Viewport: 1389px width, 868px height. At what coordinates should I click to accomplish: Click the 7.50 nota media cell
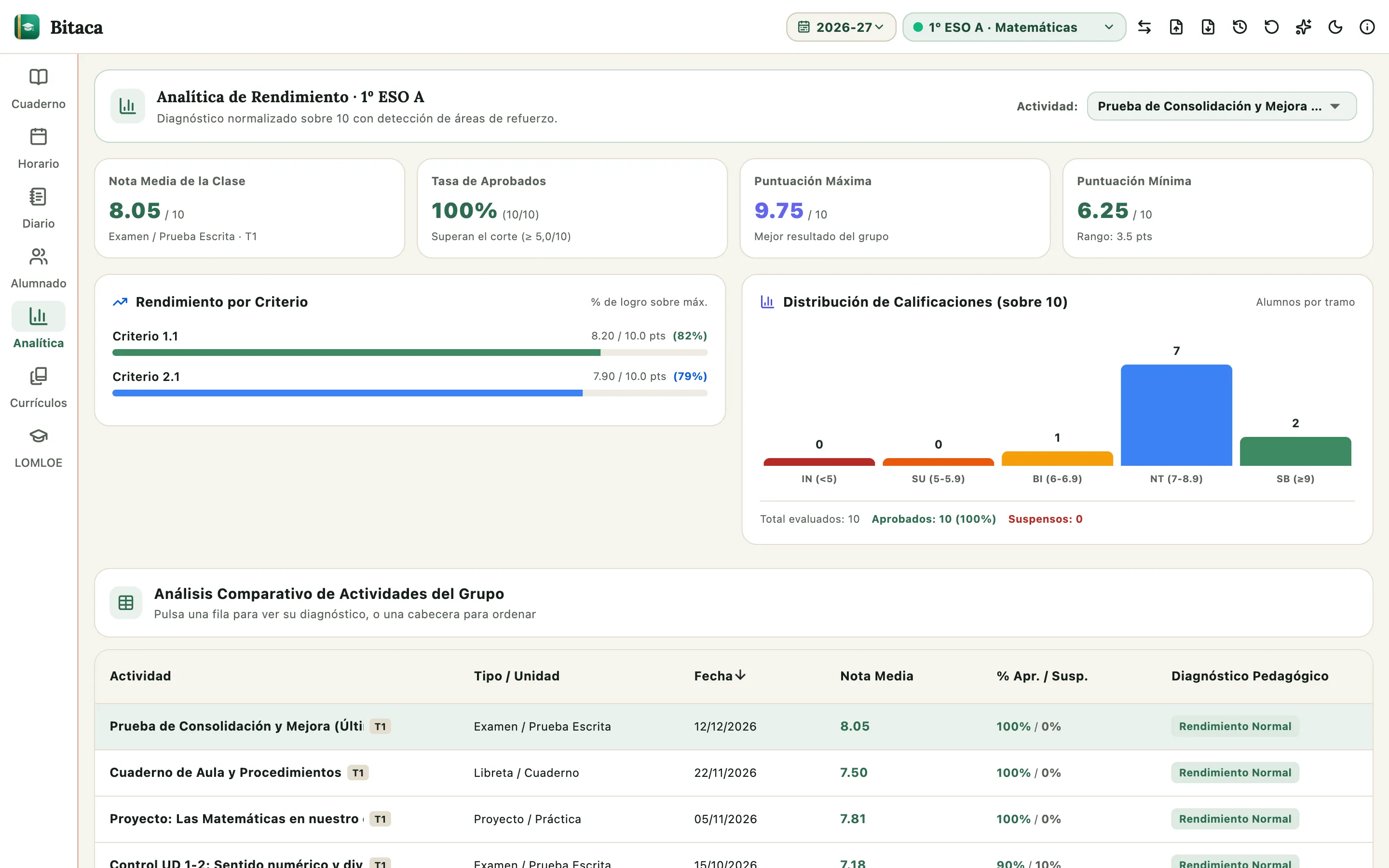tap(854, 773)
